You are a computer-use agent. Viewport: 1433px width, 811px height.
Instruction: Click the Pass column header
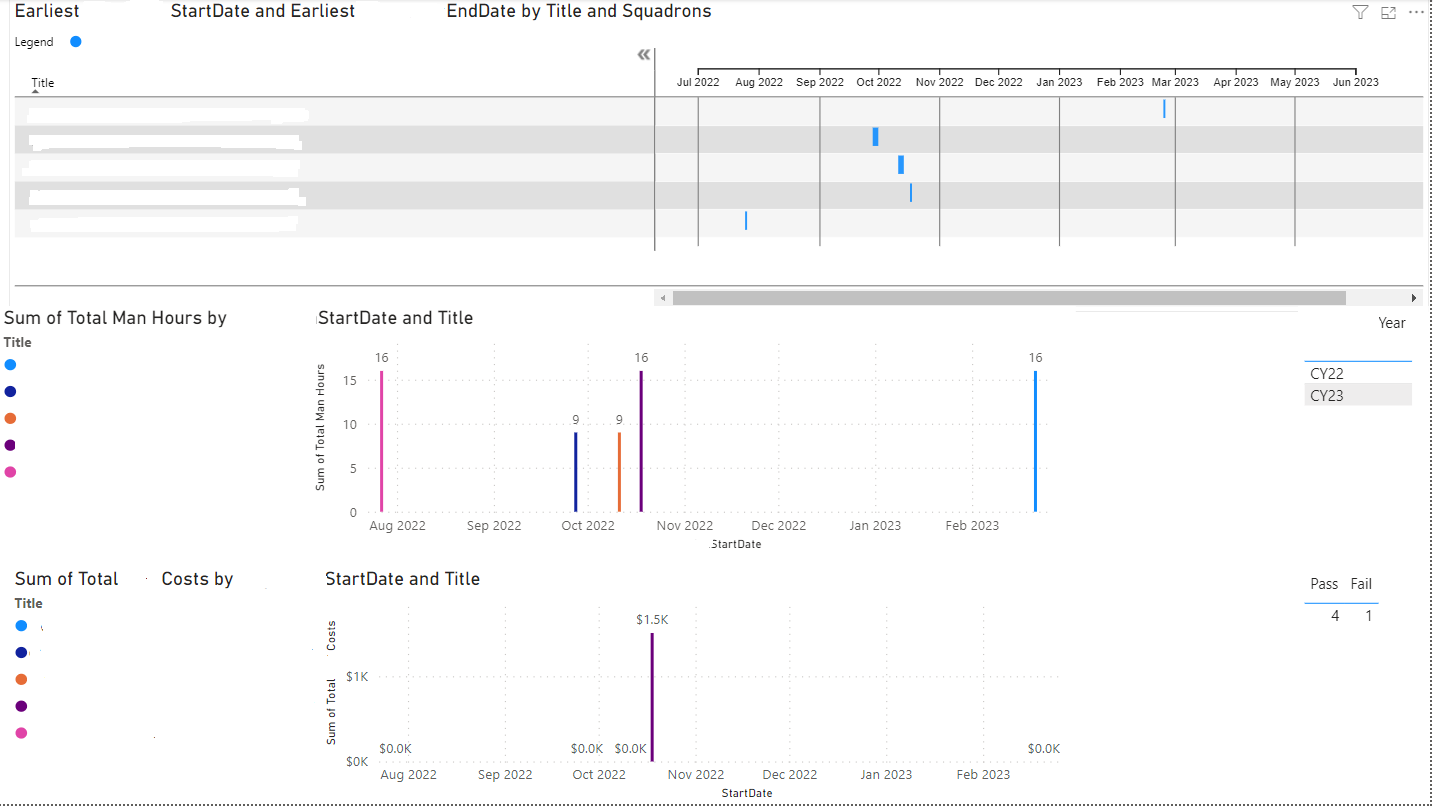click(1324, 584)
